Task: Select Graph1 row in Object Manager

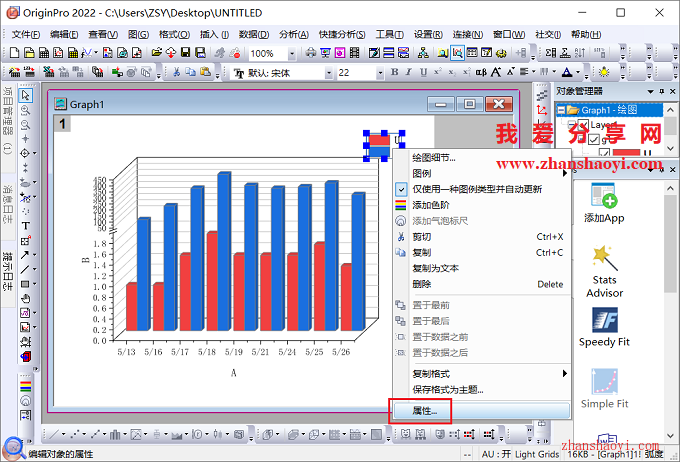Action: [609, 110]
